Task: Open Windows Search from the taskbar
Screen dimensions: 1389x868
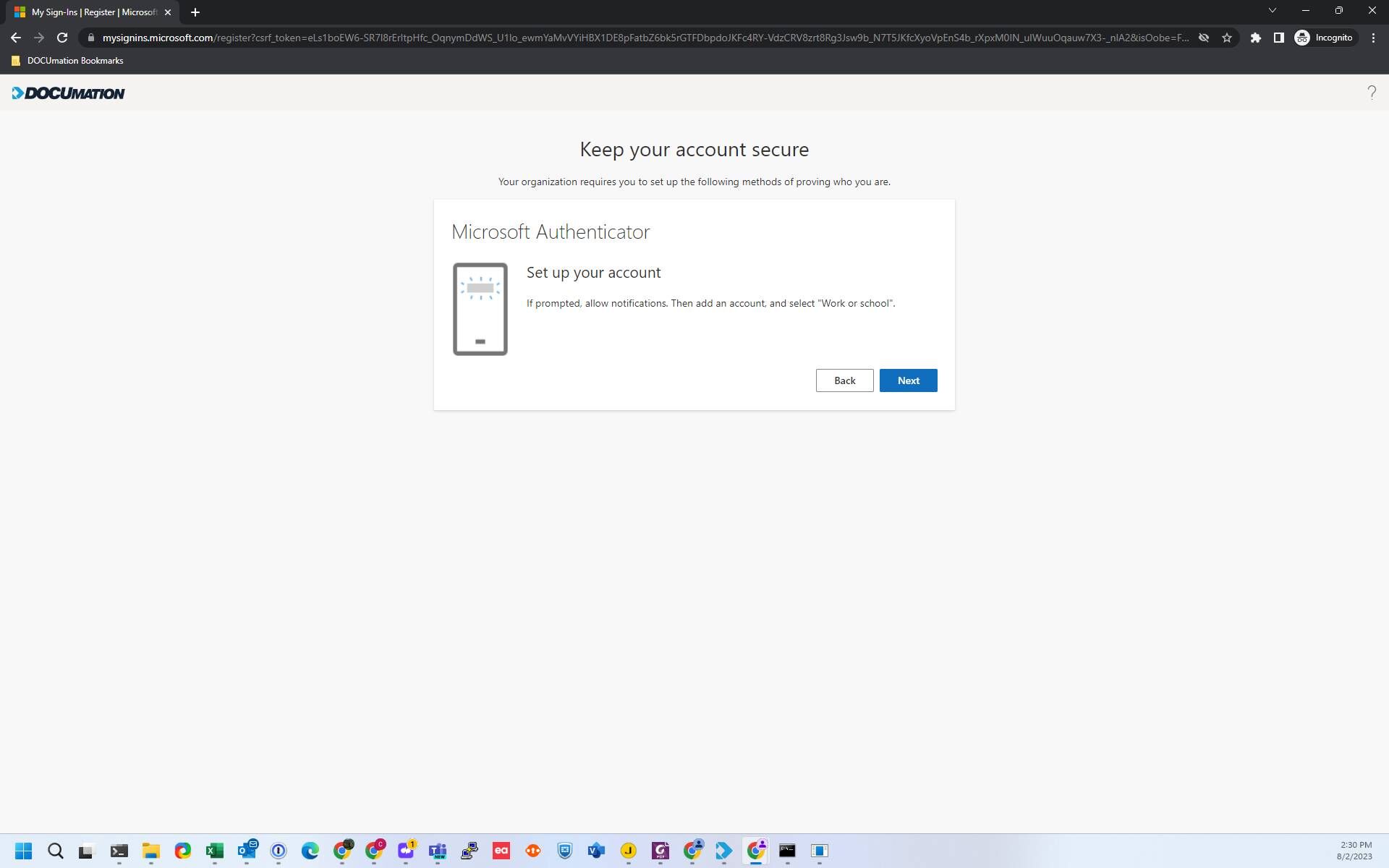Action: pos(56,851)
